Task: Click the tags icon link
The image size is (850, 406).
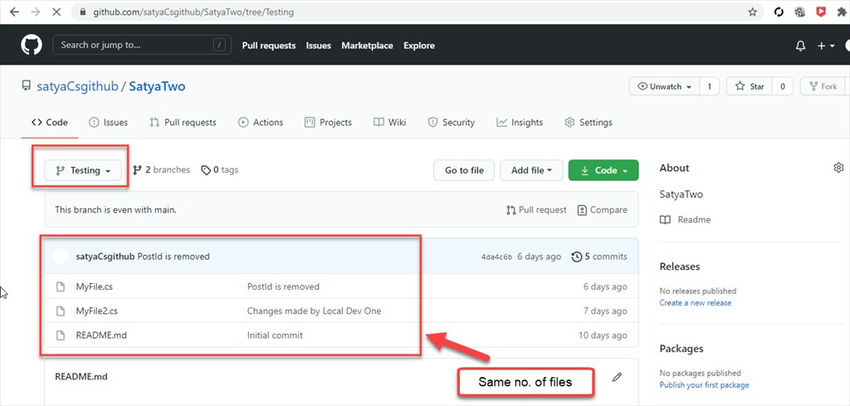Action: point(219,170)
